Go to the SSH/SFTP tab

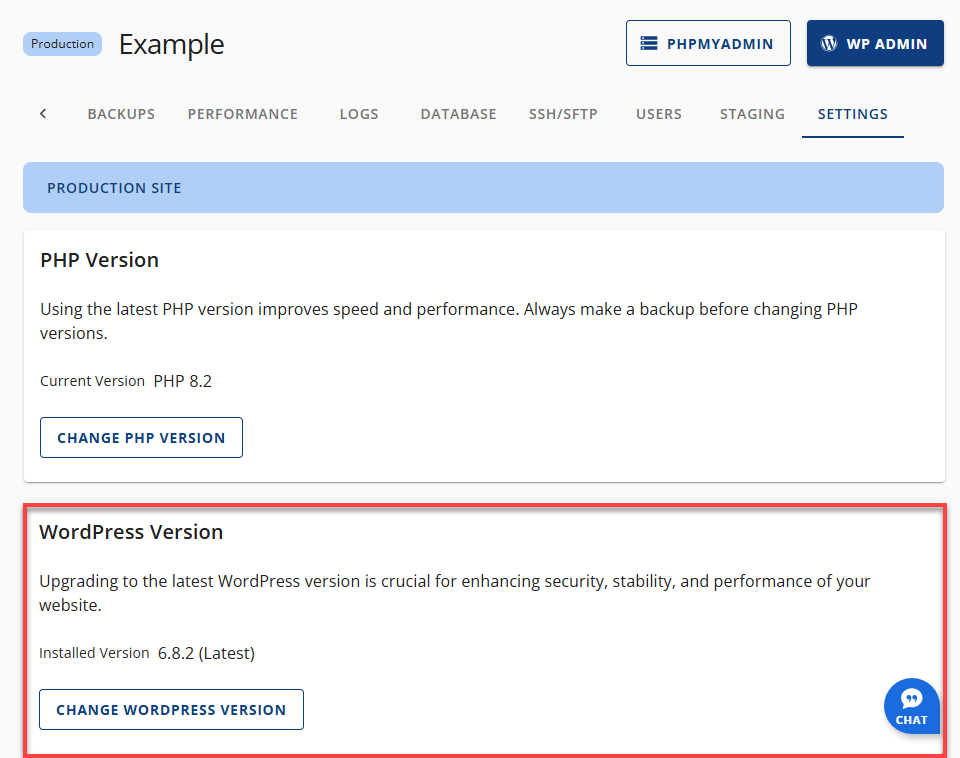coord(563,113)
